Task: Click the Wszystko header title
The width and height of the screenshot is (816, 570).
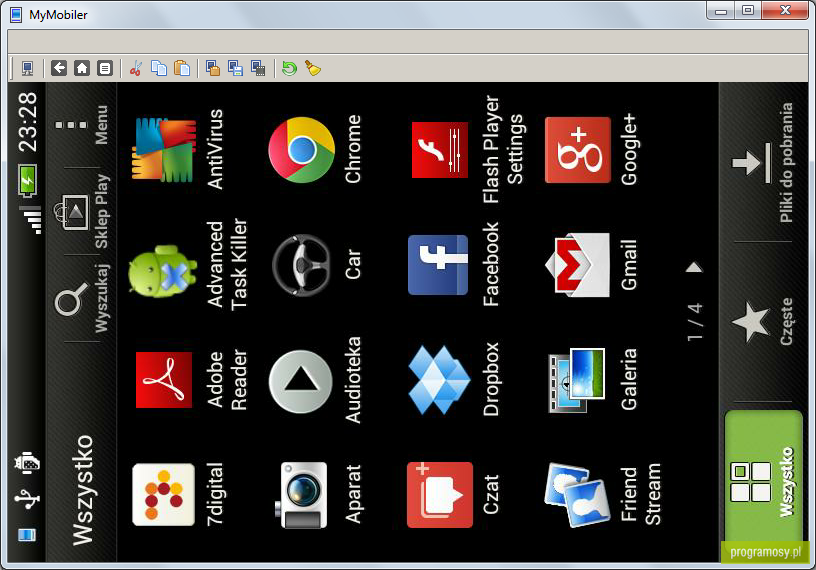Action: pos(82,490)
